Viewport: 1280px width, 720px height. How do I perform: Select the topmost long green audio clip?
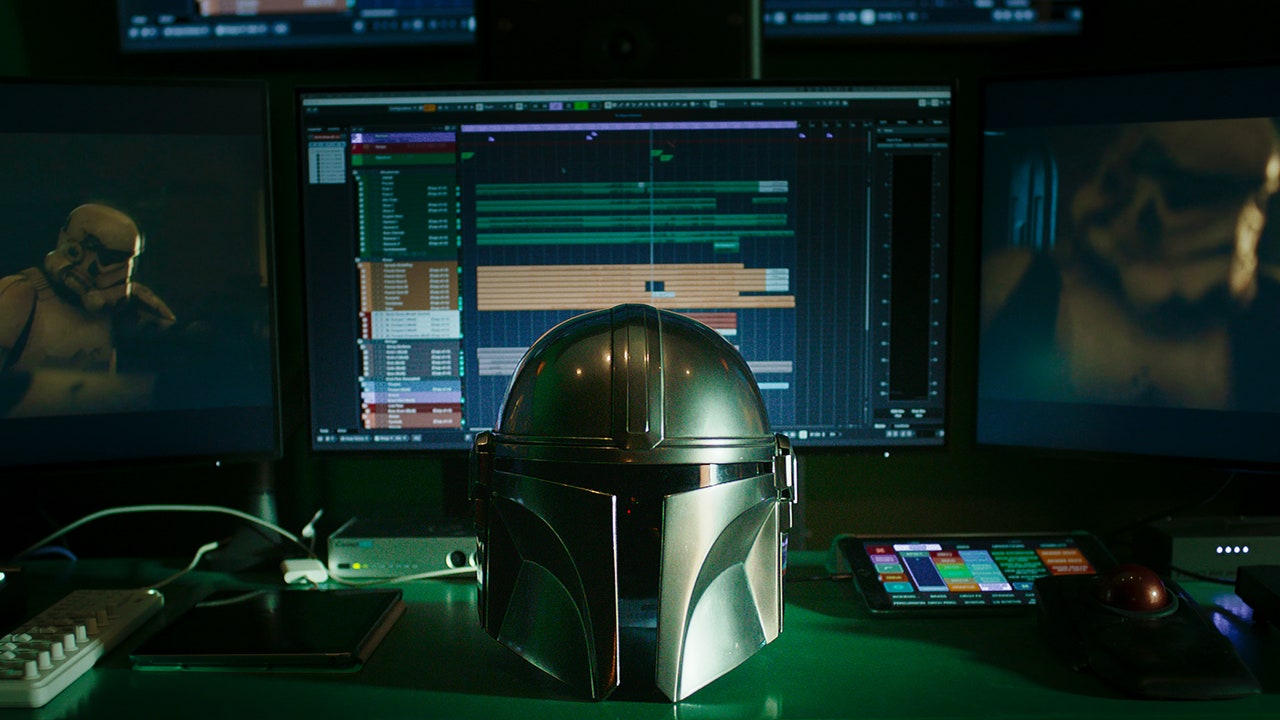click(x=631, y=187)
